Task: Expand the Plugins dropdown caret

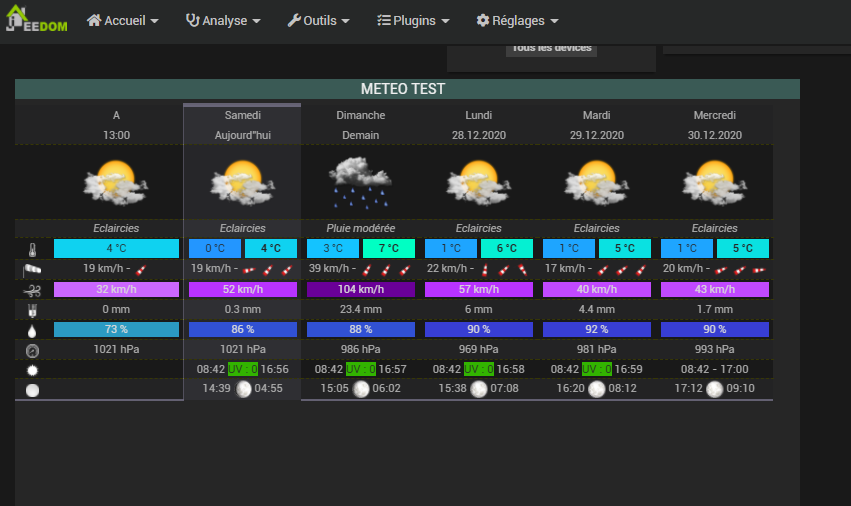Action: coord(446,21)
